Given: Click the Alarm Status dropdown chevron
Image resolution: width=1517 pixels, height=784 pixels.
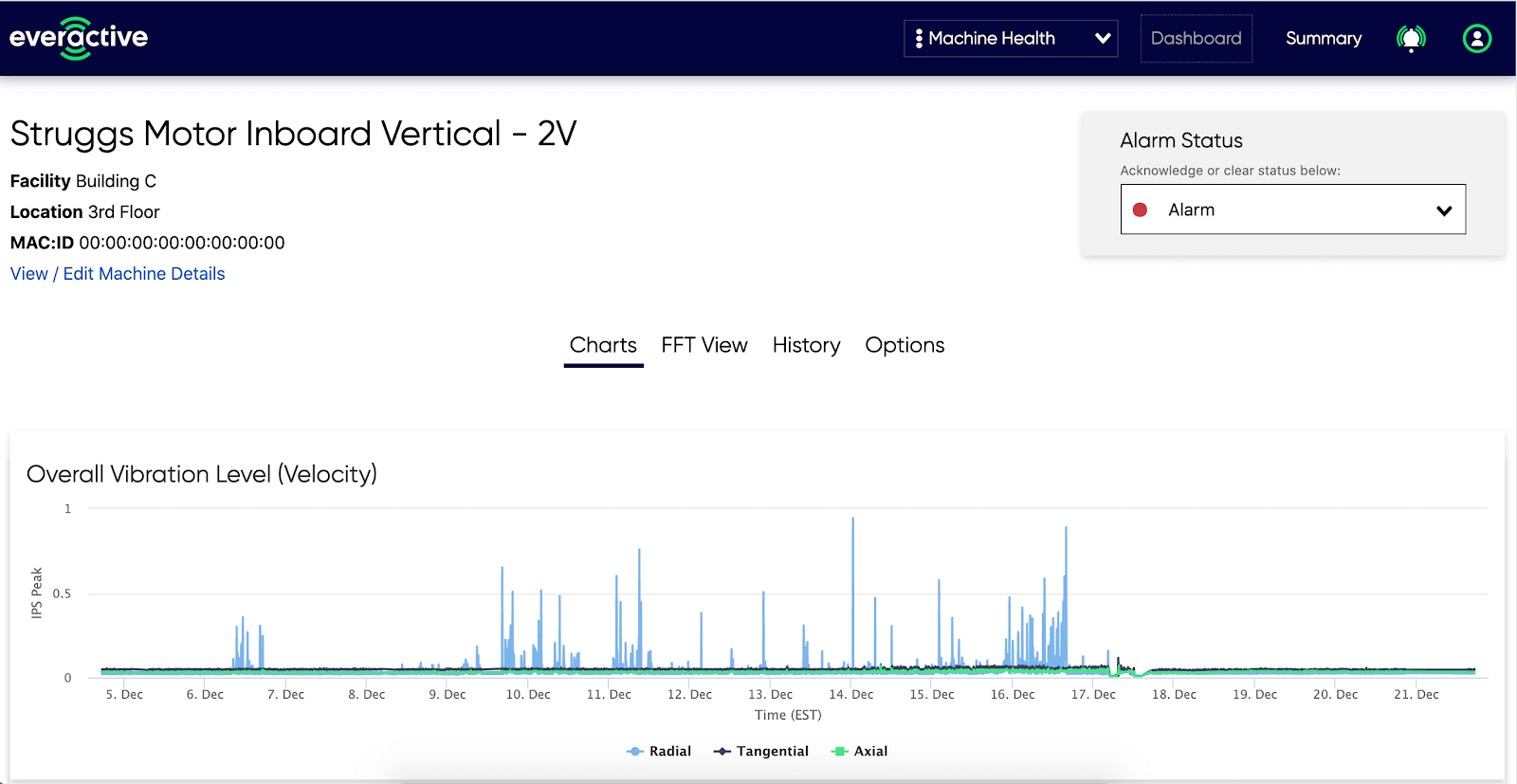Looking at the screenshot, I should [1444, 210].
